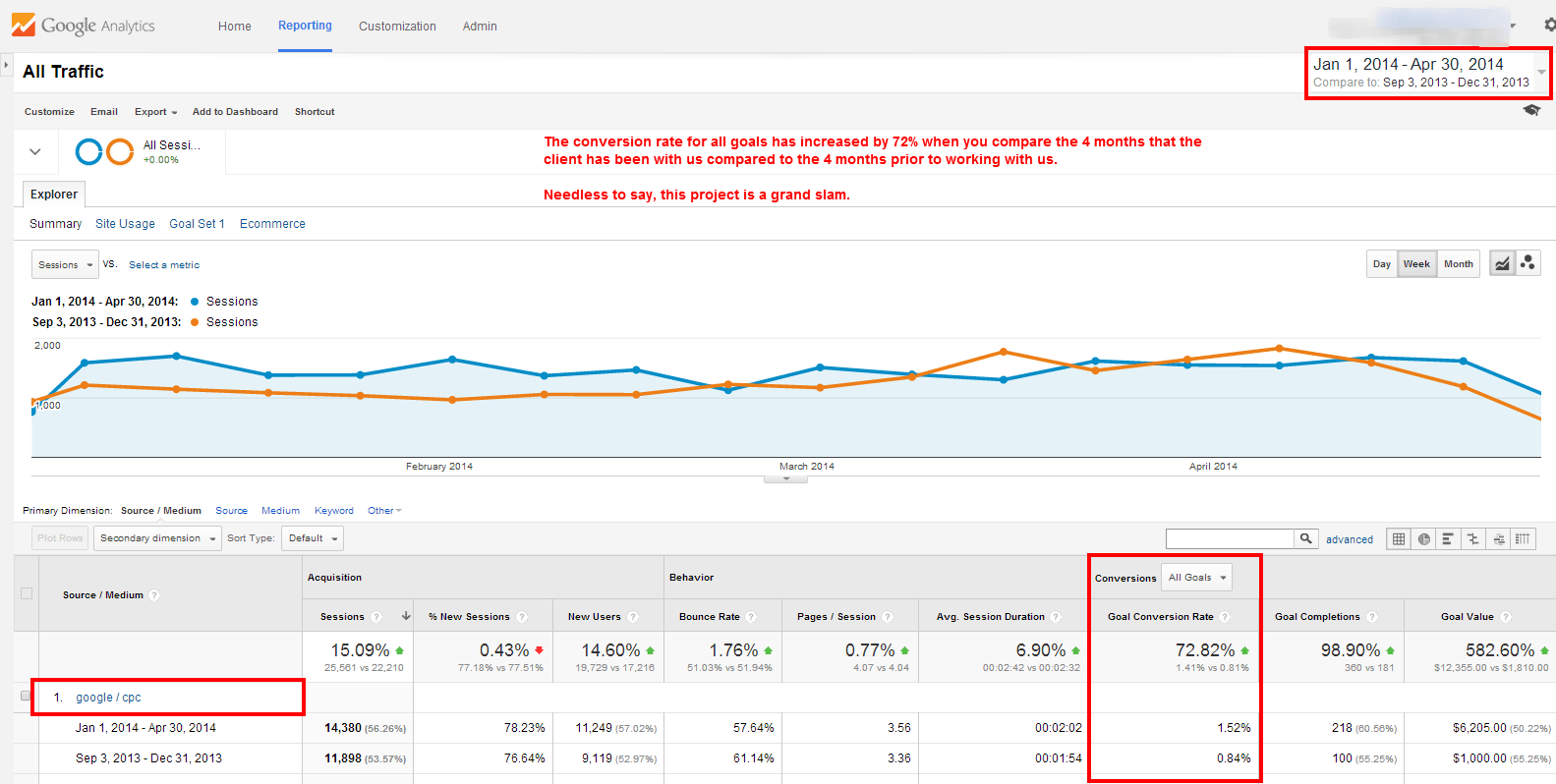Viewport: 1556px width, 784px height.
Task: Click the All Sessions segment circles icon
Action: click(x=104, y=151)
